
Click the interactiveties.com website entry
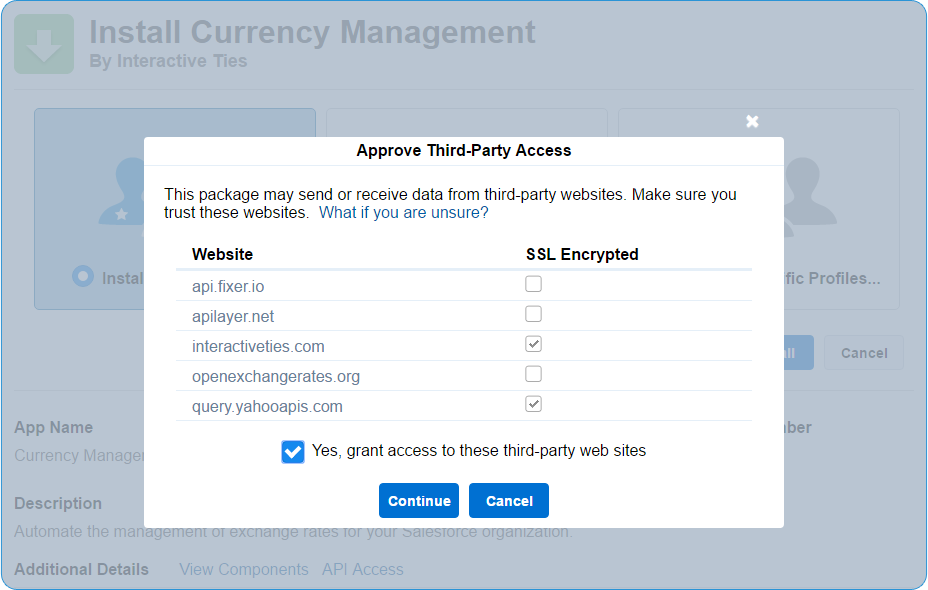[258, 346]
